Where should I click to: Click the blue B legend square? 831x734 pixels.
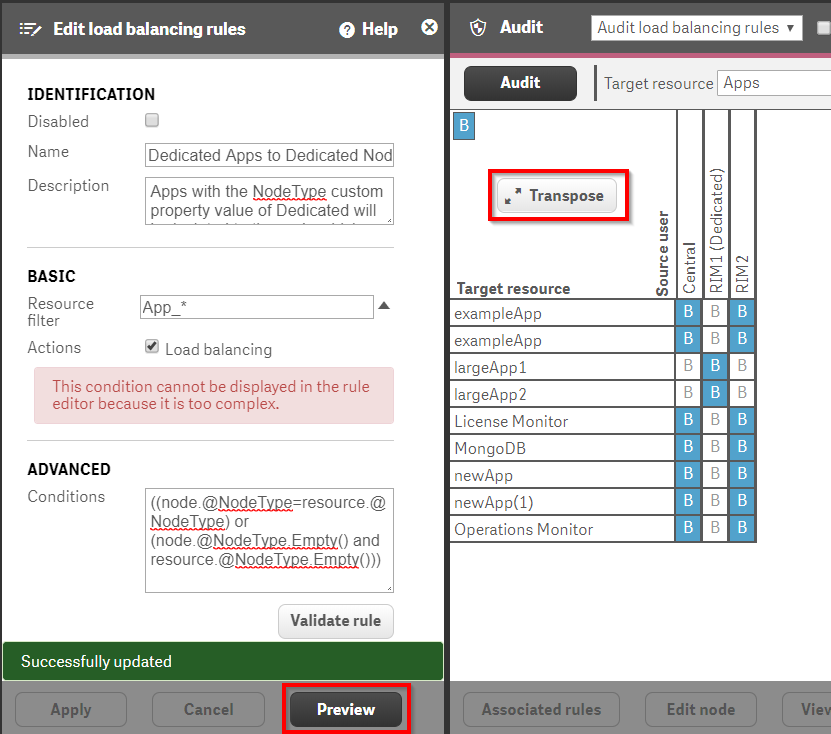(464, 126)
